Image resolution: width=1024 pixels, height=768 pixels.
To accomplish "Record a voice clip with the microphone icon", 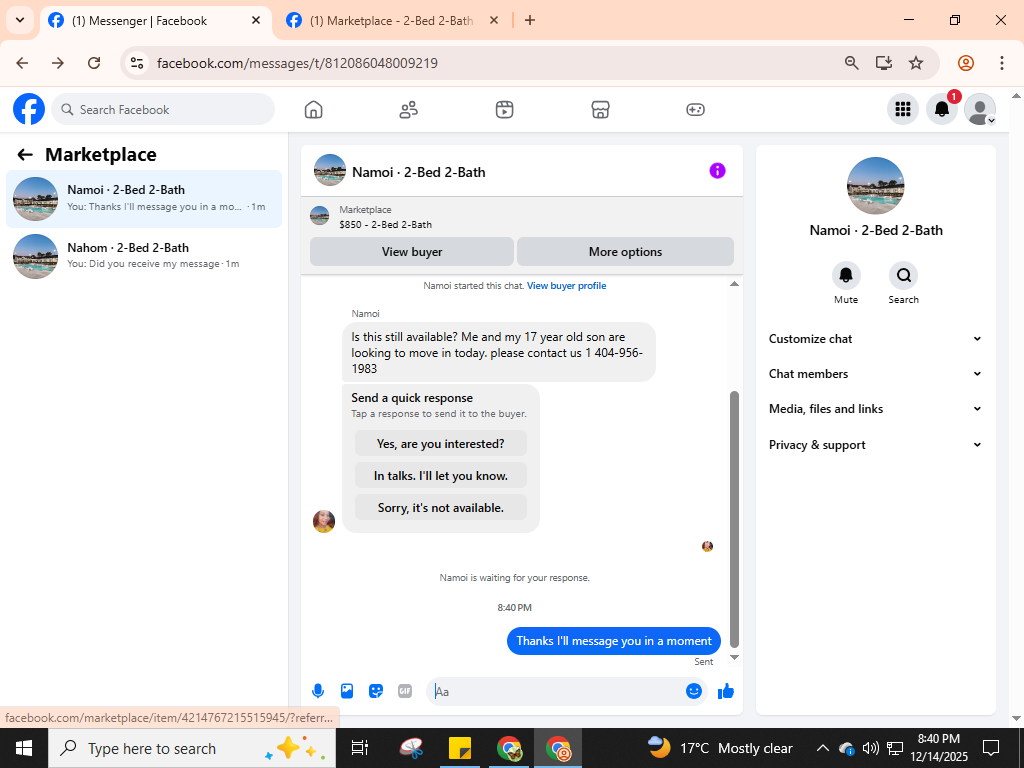I will click(x=318, y=691).
